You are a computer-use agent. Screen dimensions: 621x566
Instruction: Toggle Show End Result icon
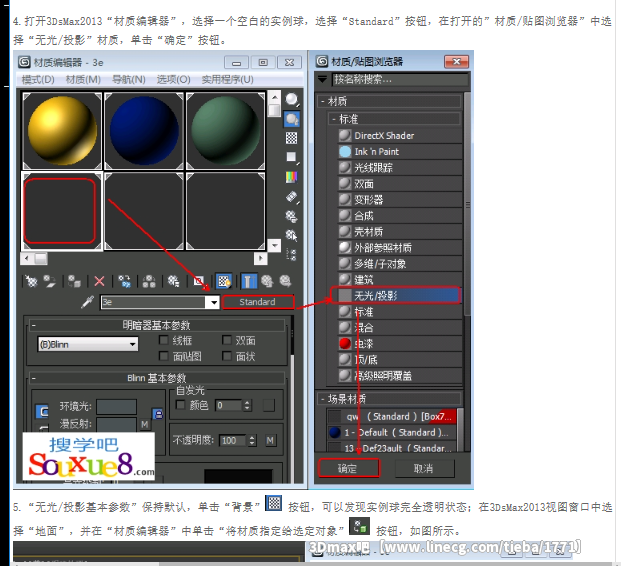click(x=249, y=281)
